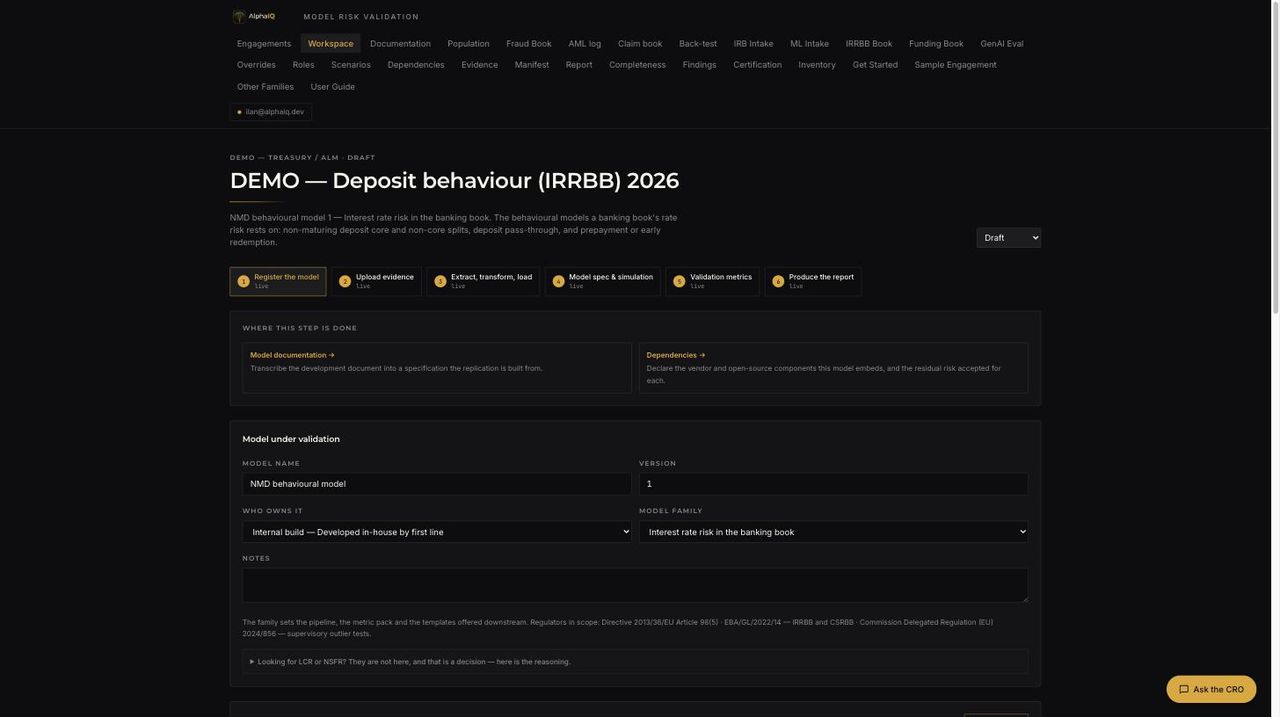Viewport: 1280px width, 717px height.
Task: Open the Model Family dropdown
Action: [834, 532]
